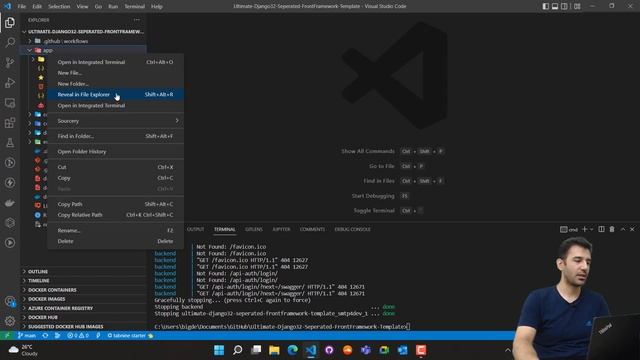
Task: Switch to the GITLENS tab
Action: 254,229
